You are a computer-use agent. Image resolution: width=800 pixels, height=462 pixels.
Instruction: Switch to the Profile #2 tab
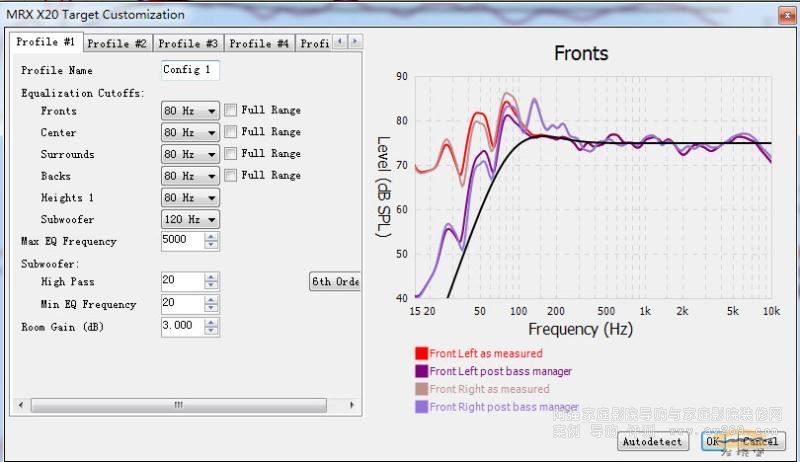[116, 44]
